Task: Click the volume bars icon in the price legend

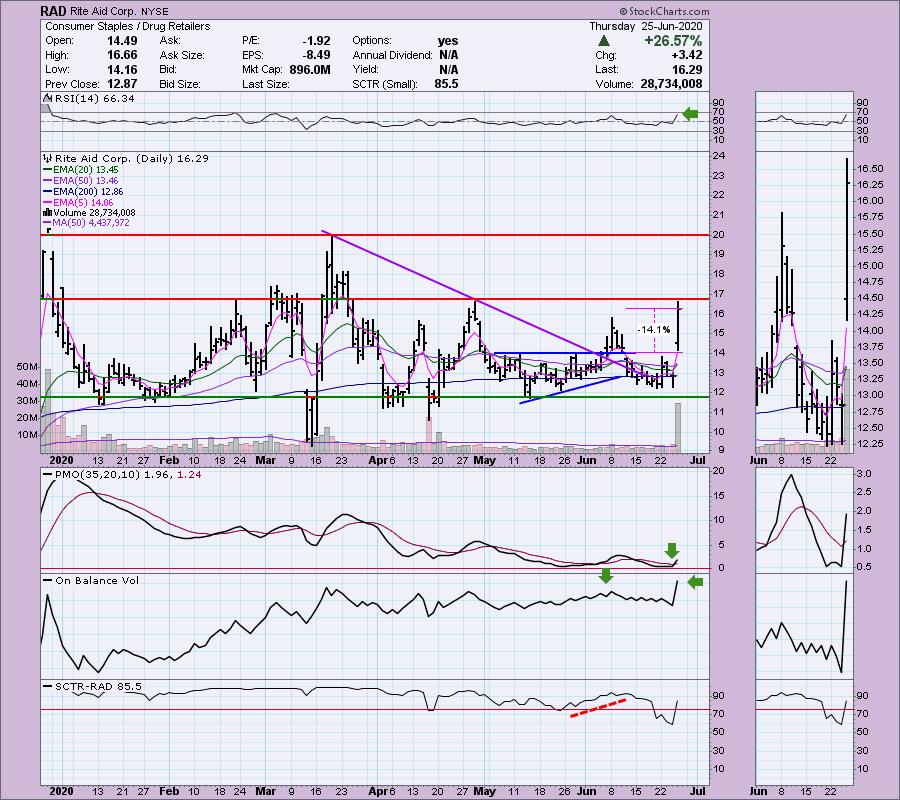Action: tap(48, 212)
